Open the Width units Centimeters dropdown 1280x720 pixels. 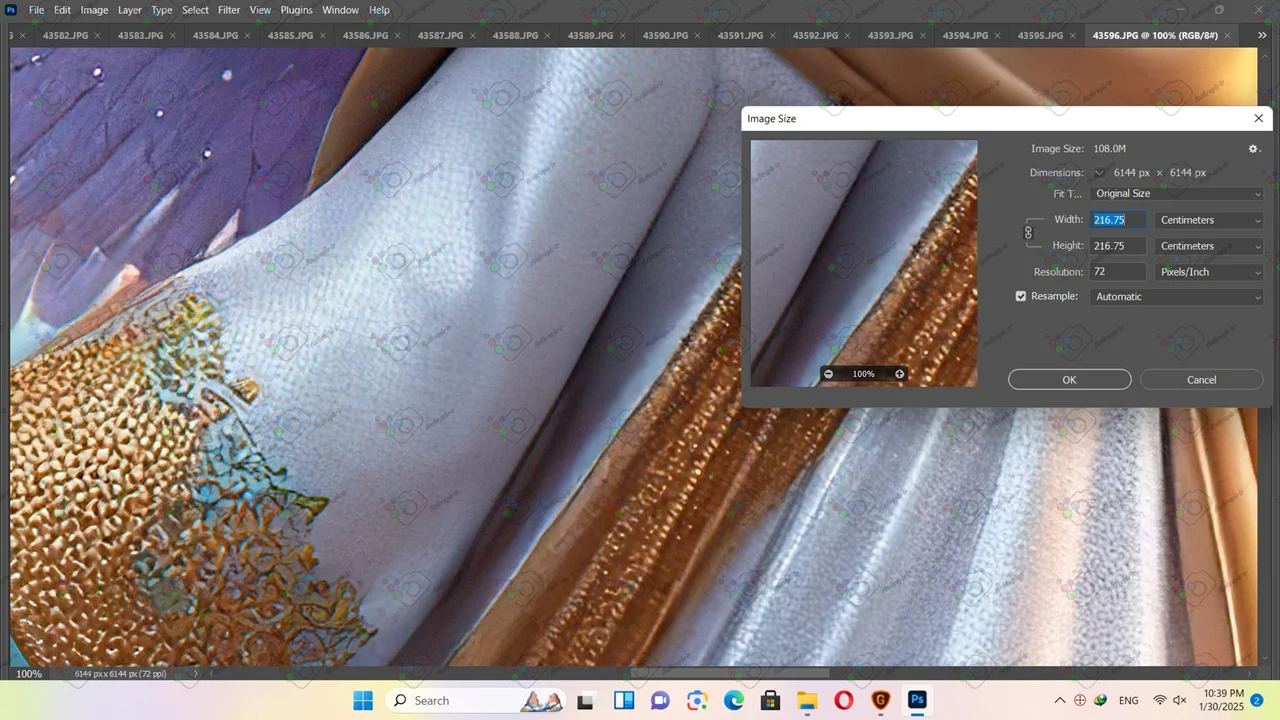[1209, 220]
